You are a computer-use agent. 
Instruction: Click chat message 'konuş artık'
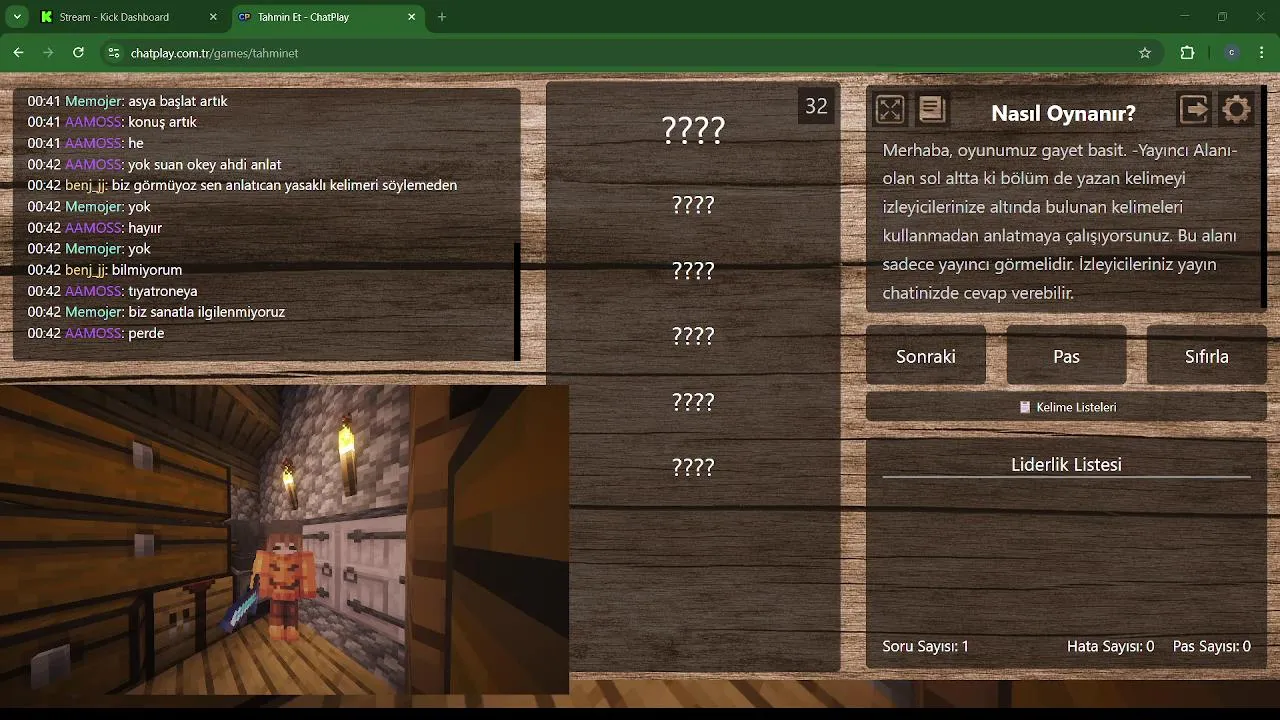(x=162, y=122)
